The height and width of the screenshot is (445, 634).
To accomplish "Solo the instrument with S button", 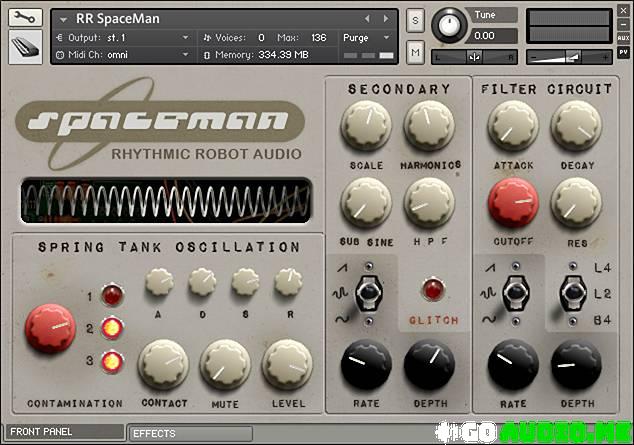I will [415, 20].
